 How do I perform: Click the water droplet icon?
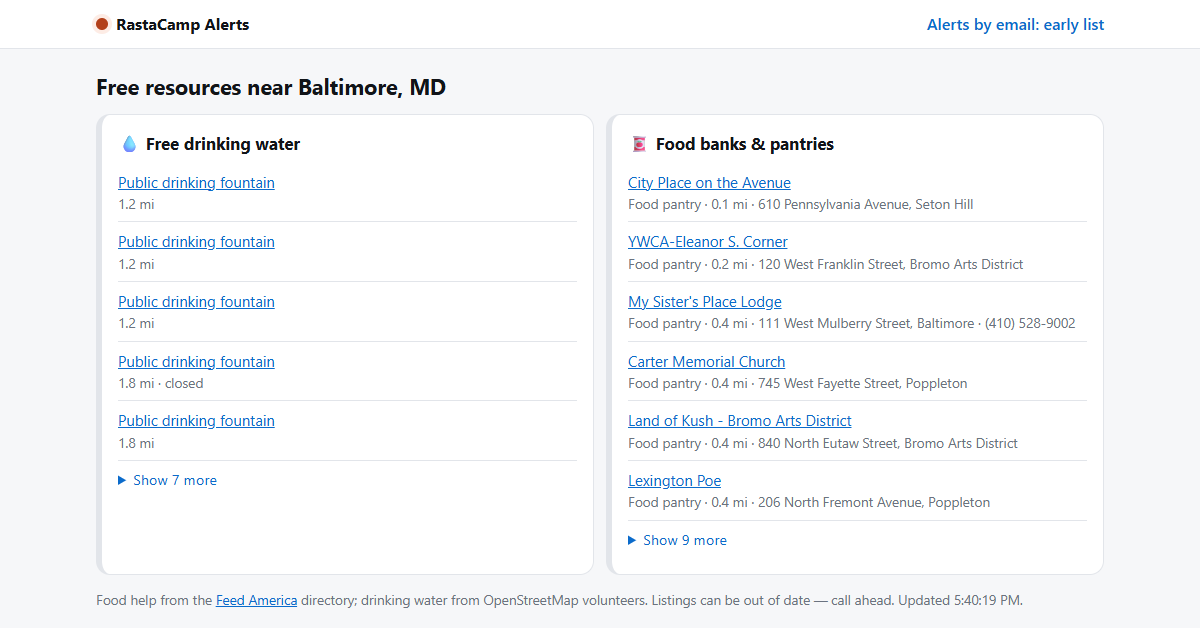point(129,144)
